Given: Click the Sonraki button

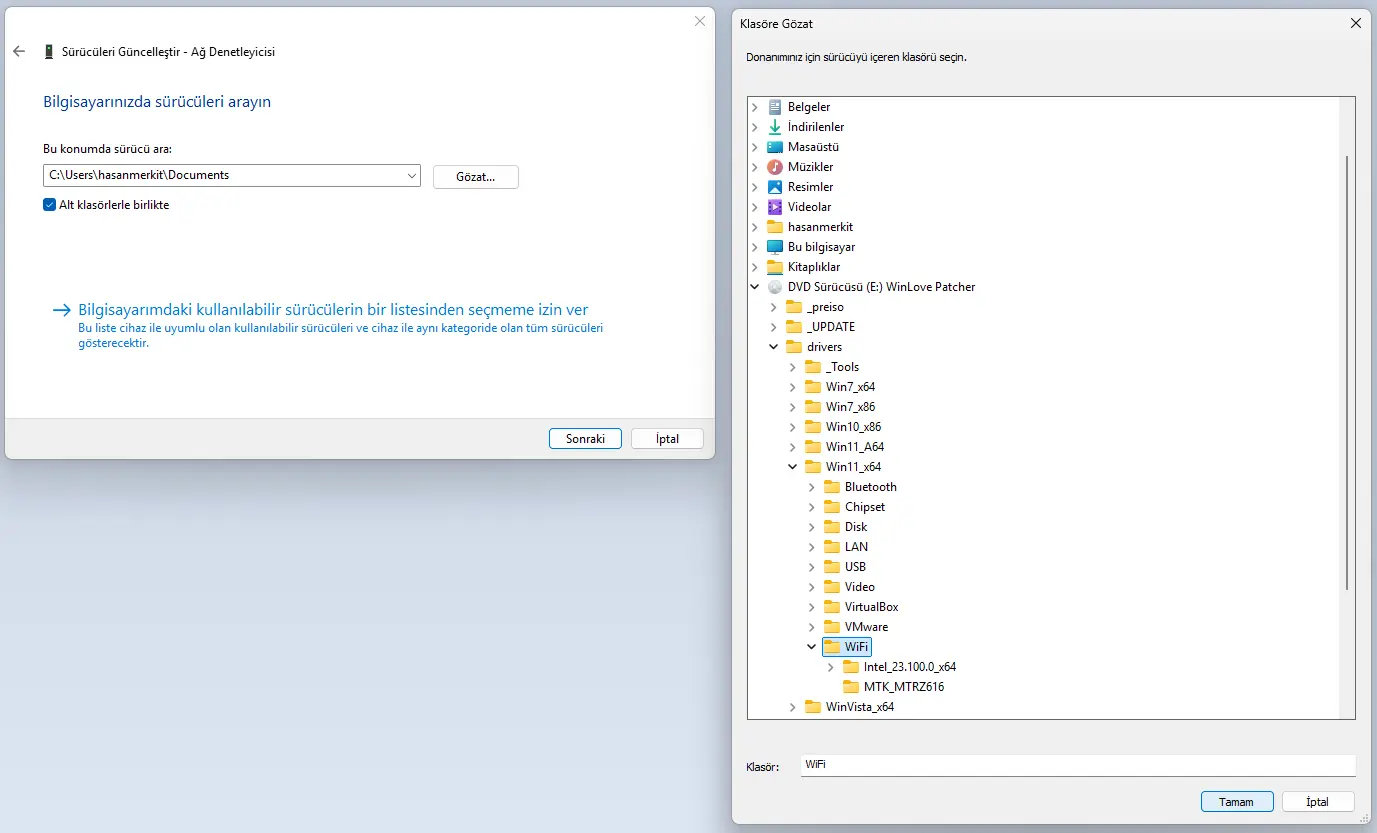Looking at the screenshot, I should point(586,439).
